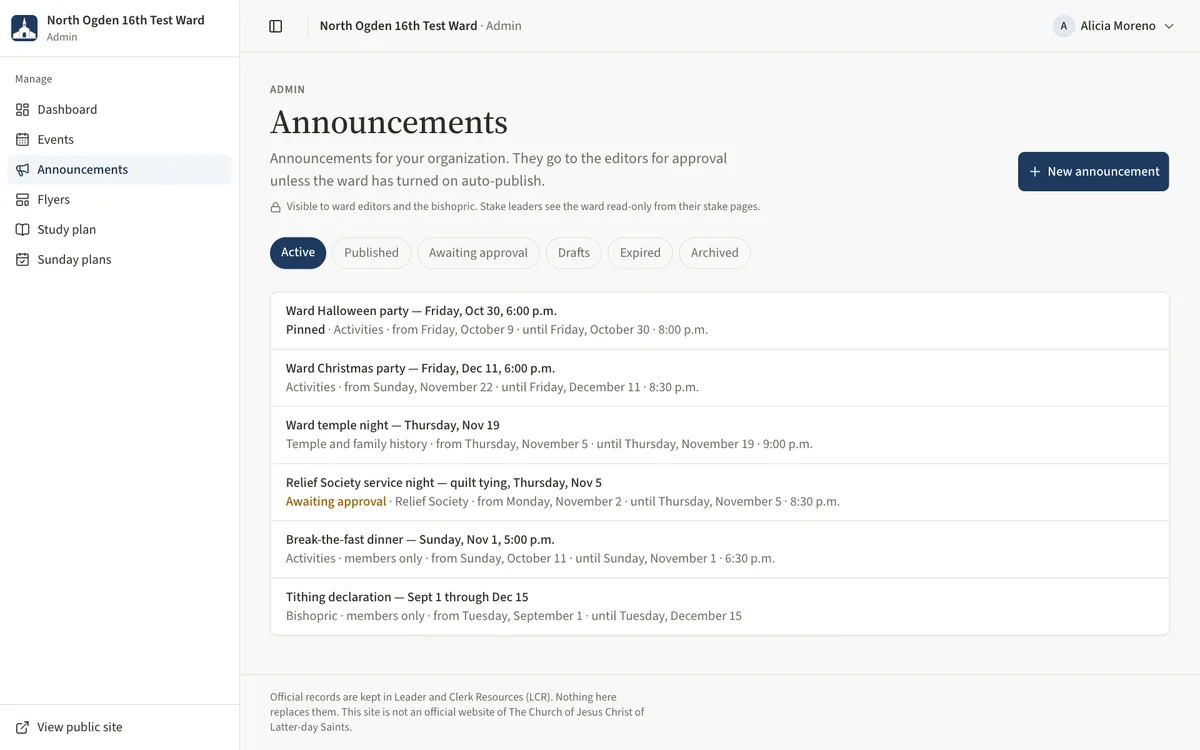The height and width of the screenshot is (750, 1200).
Task: Click the Events calendar icon
Action: click(23, 140)
